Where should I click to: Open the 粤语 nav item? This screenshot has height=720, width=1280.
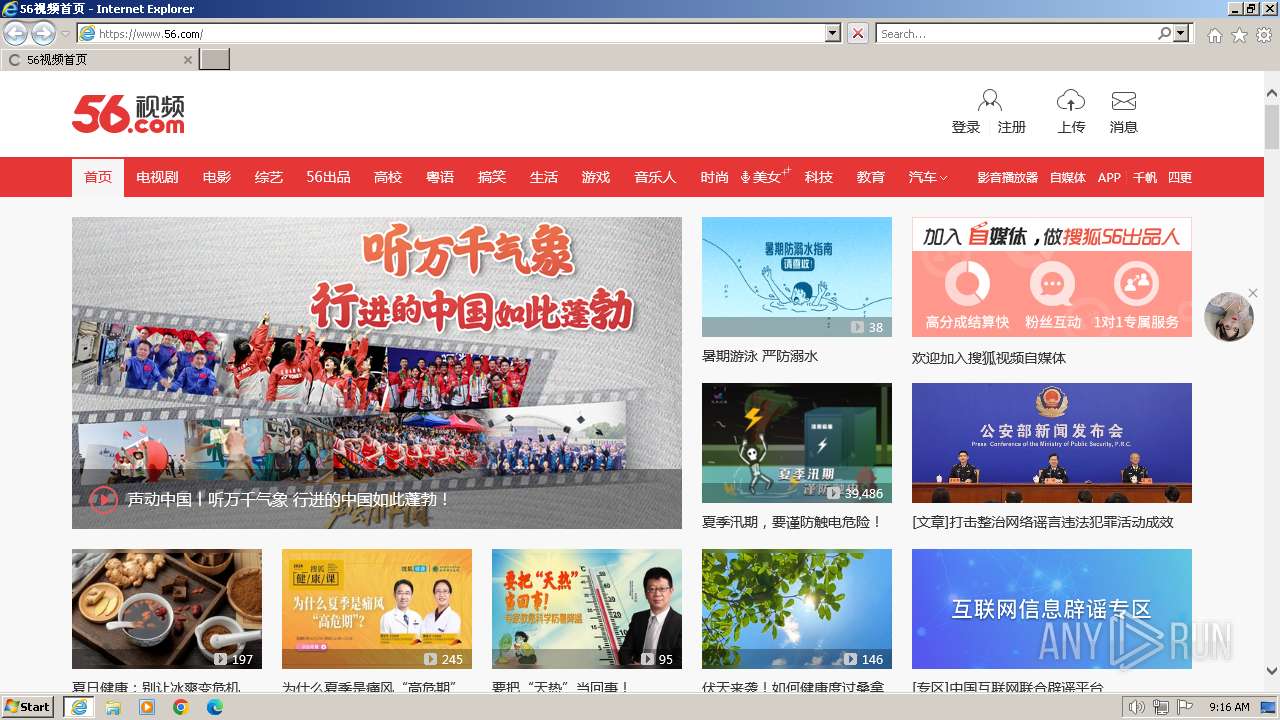click(440, 177)
